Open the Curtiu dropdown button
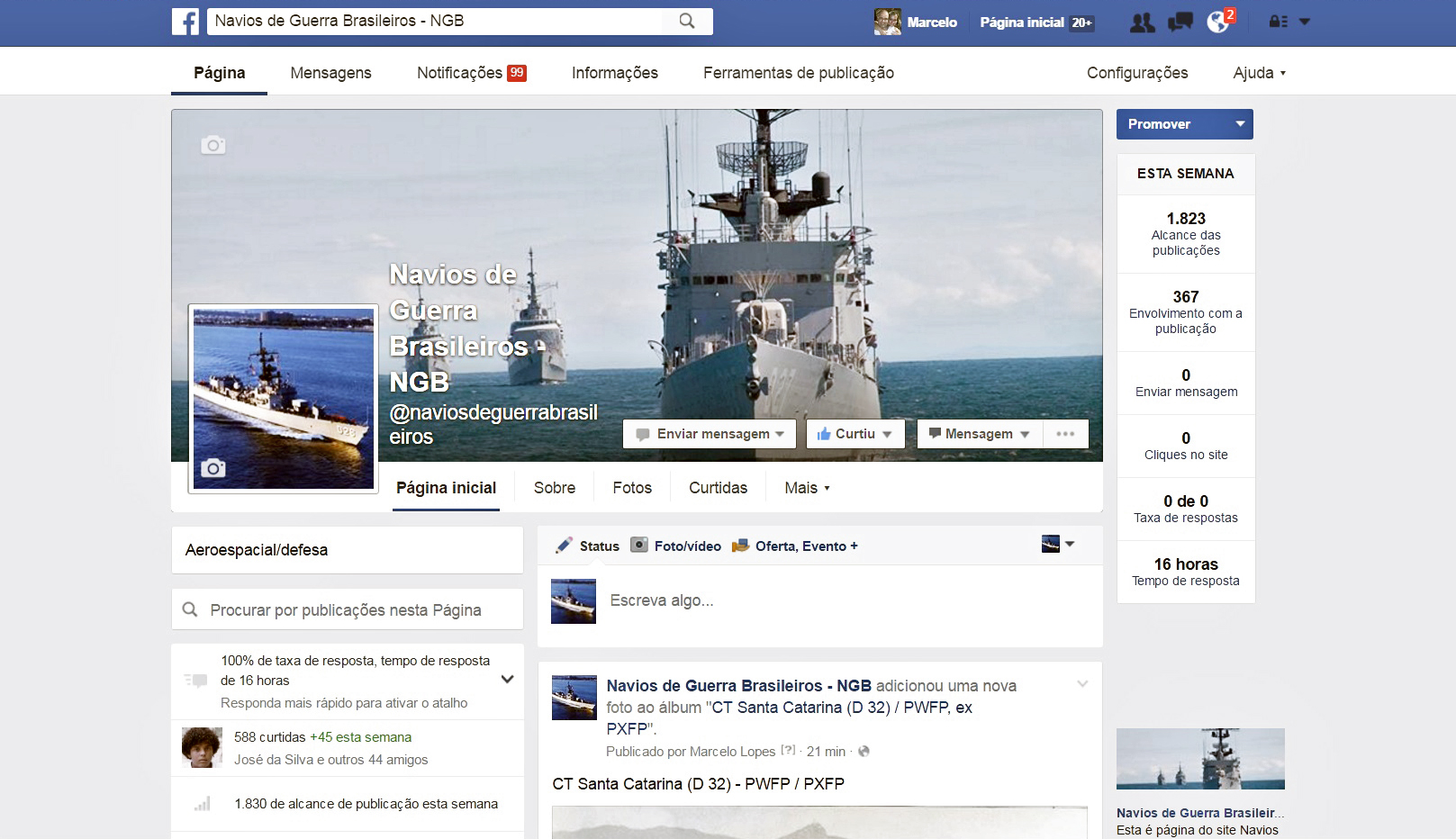Screen dimensions: 1456x839 pos(855,434)
